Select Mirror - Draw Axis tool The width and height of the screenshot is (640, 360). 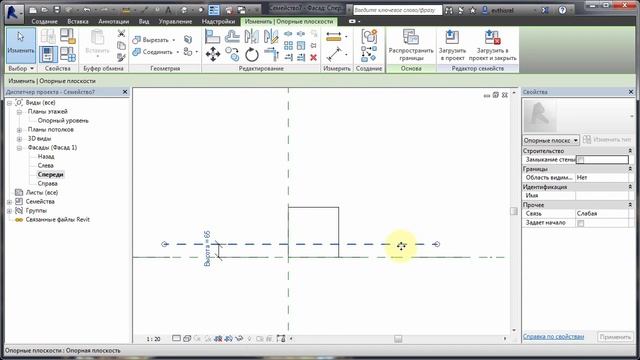[271, 37]
